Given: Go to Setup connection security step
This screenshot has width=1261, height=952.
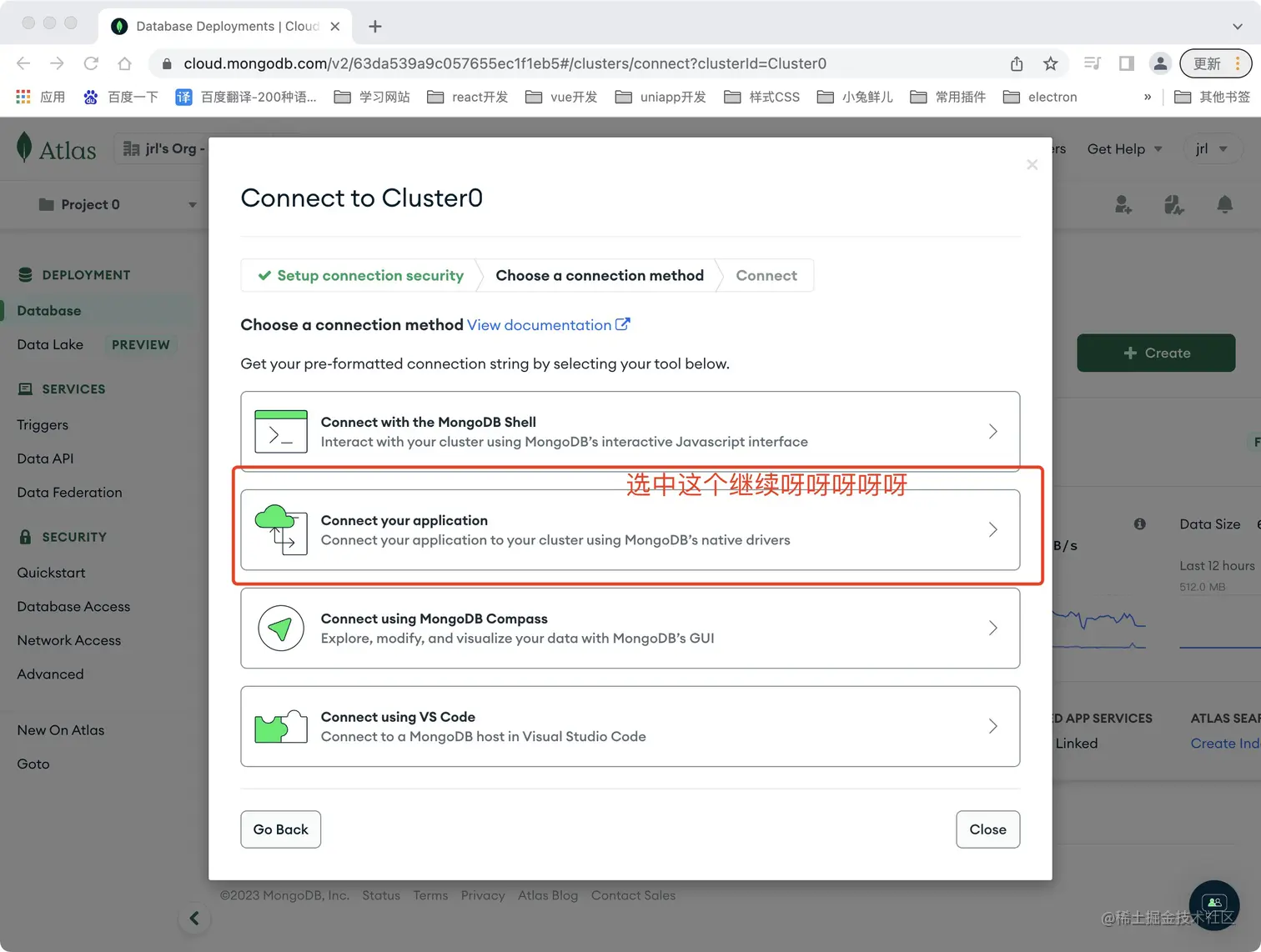Looking at the screenshot, I should tap(360, 275).
